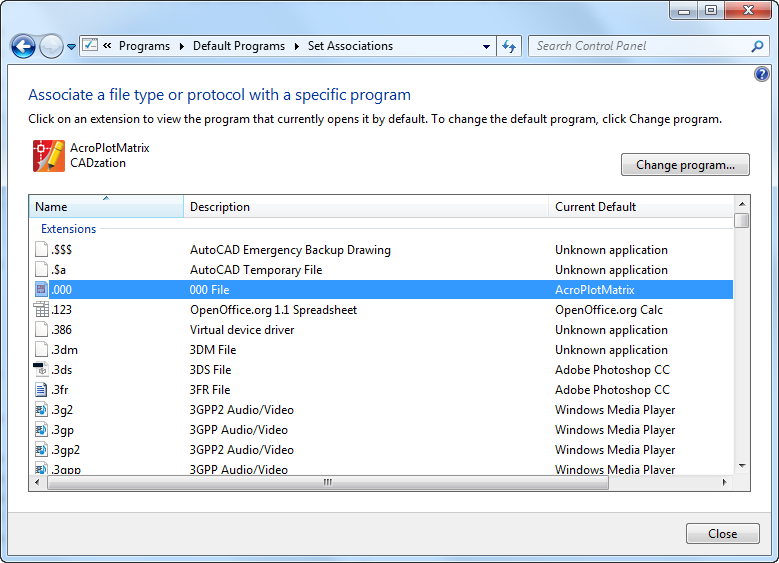Click Adobe Photoshop CC for .3ds row
779x563 pixels.
coord(612,370)
